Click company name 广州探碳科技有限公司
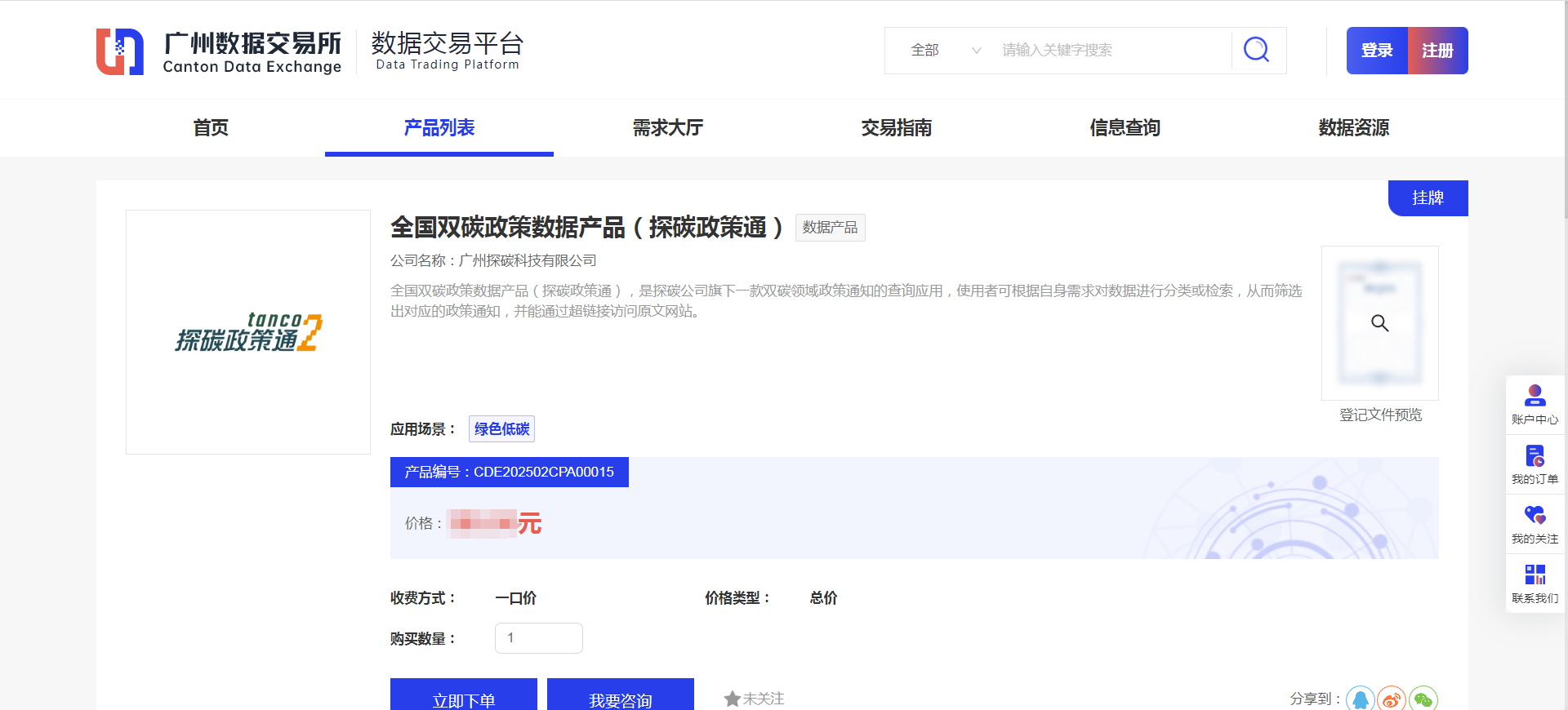This screenshot has width=1568, height=710. 528,260
